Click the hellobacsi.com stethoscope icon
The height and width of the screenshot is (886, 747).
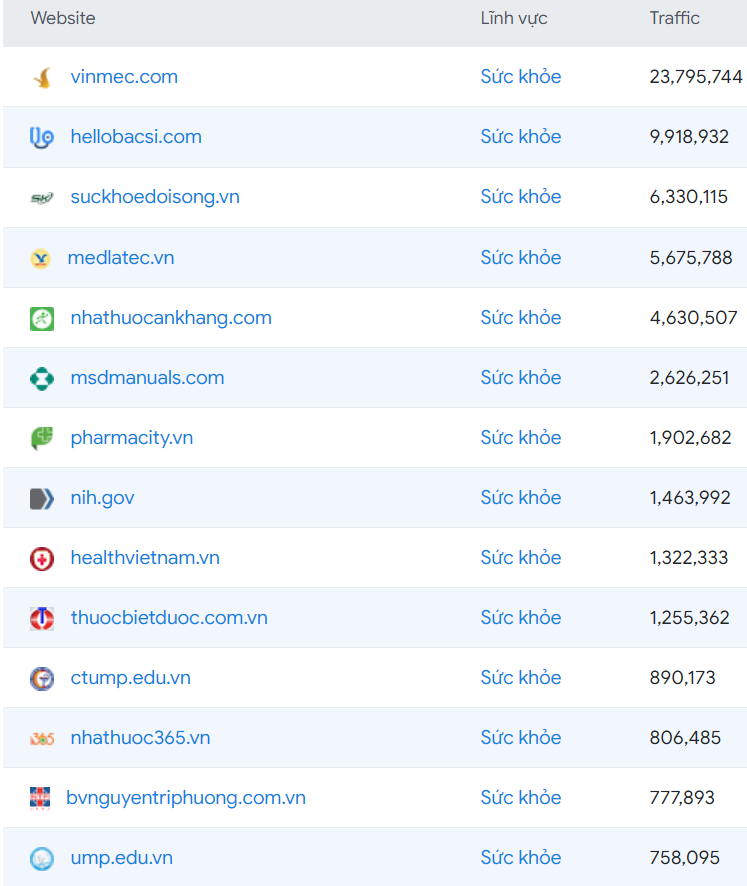click(x=42, y=137)
